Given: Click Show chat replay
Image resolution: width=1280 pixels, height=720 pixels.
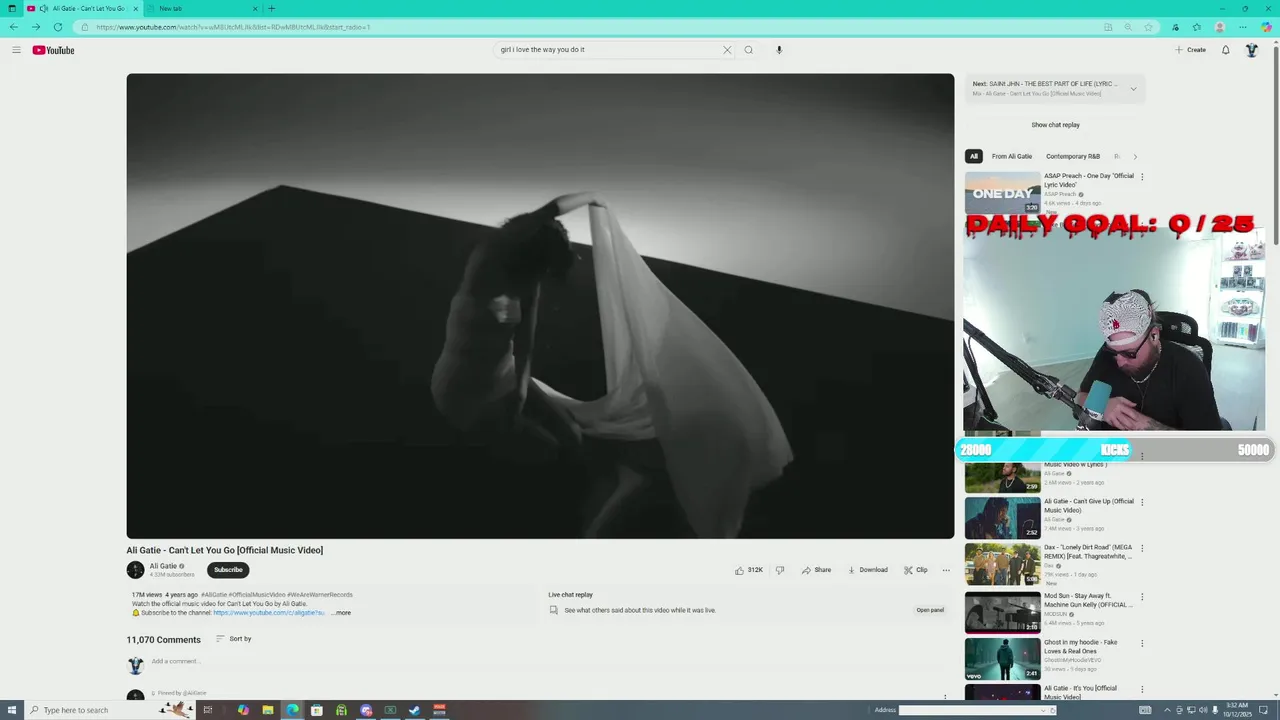Looking at the screenshot, I should 1055,125.
